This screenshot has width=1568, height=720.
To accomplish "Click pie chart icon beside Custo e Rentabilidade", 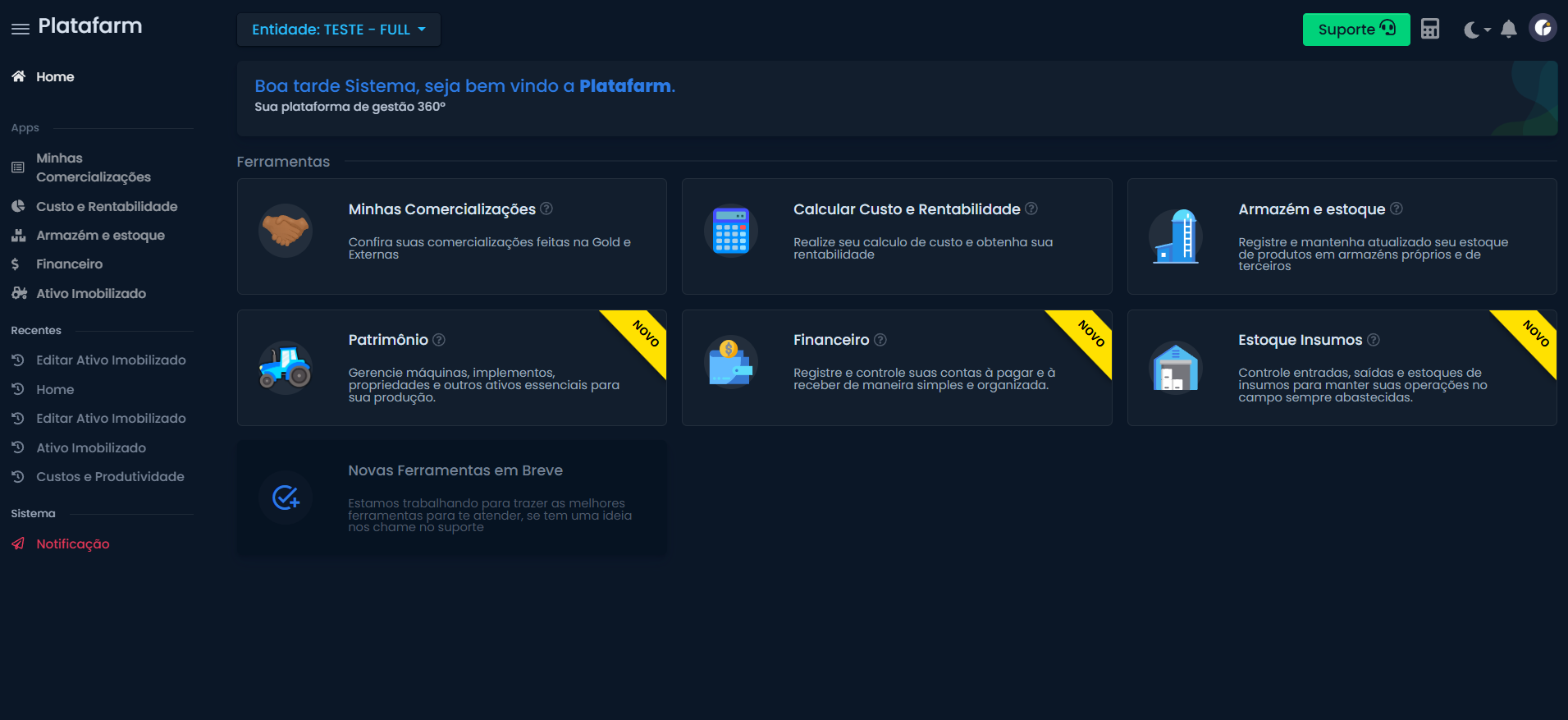I will 18,206.
